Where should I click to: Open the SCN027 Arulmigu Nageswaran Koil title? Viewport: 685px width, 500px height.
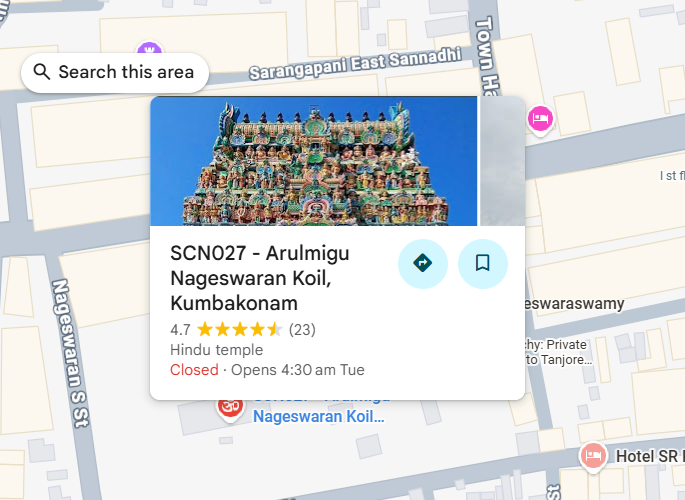pos(259,278)
